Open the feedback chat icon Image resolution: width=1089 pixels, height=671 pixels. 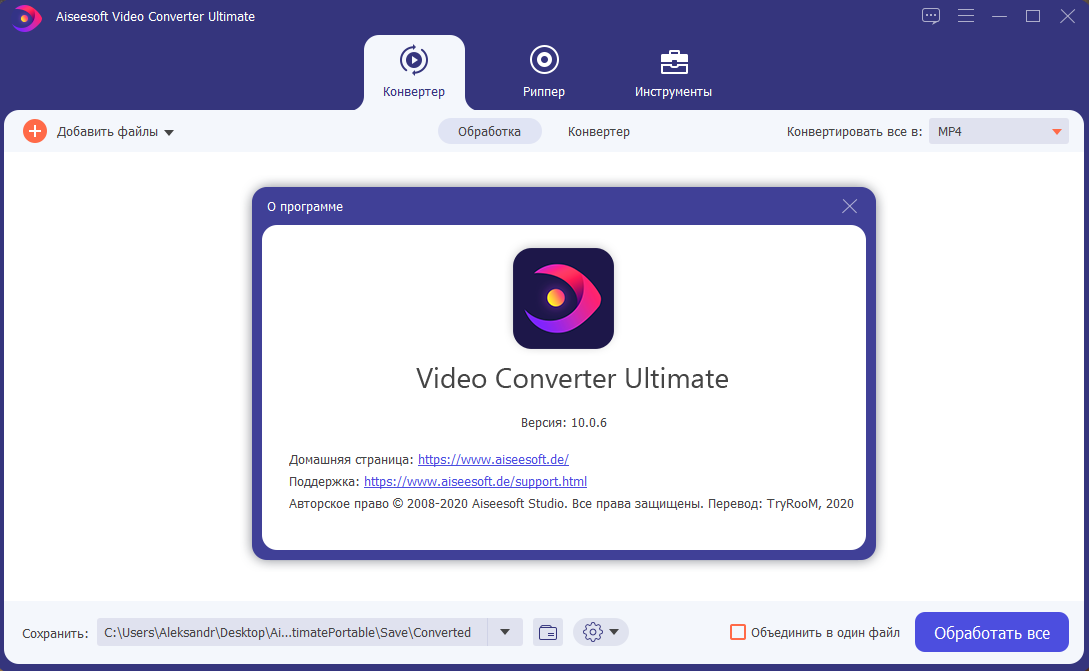click(931, 16)
